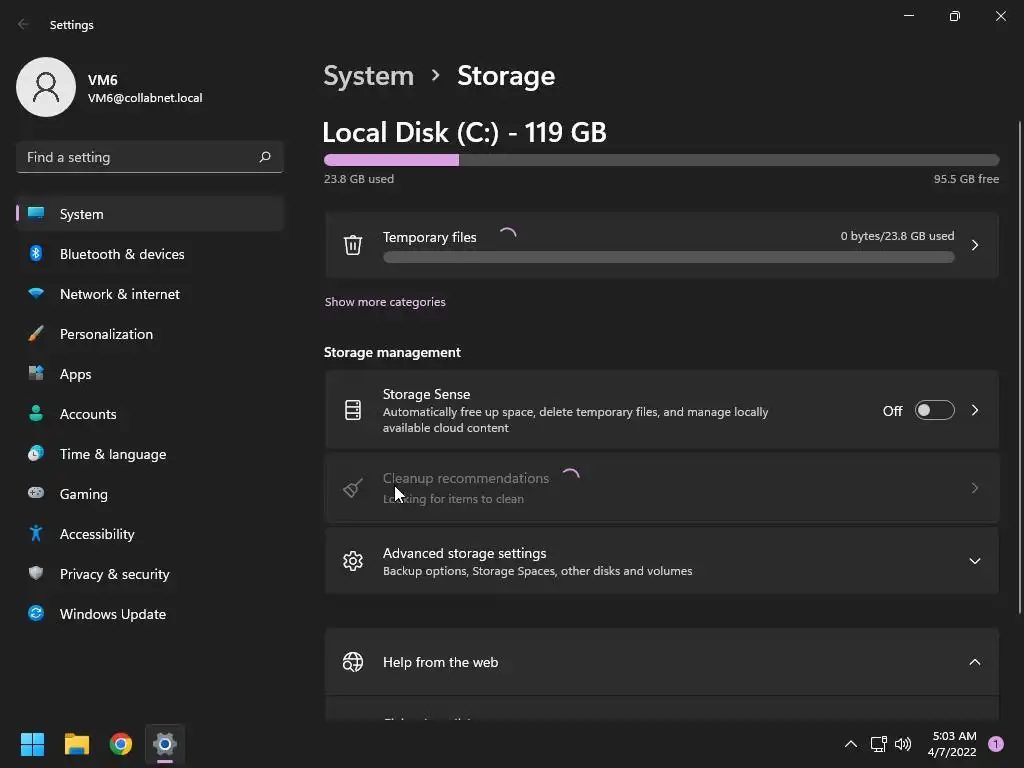Image resolution: width=1024 pixels, height=768 pixels.
Task: Open Google Chrome from the taskbar
Action: [x=121, y=744]
